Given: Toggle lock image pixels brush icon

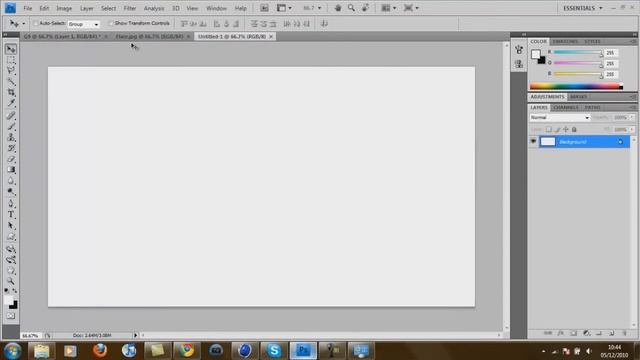Looking at the screenshot, I should [557, 129].
